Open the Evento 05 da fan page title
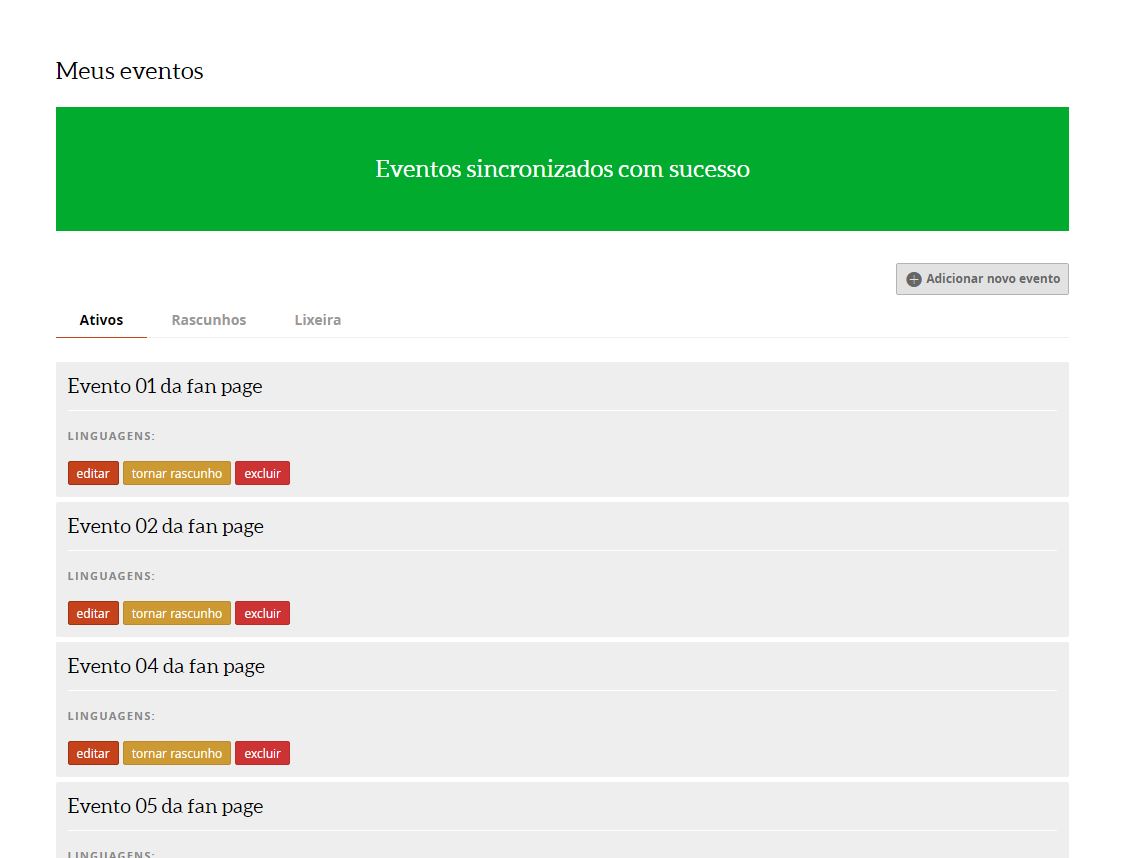This screenshot has width=1123, height=858. click(x=165, y=806)
